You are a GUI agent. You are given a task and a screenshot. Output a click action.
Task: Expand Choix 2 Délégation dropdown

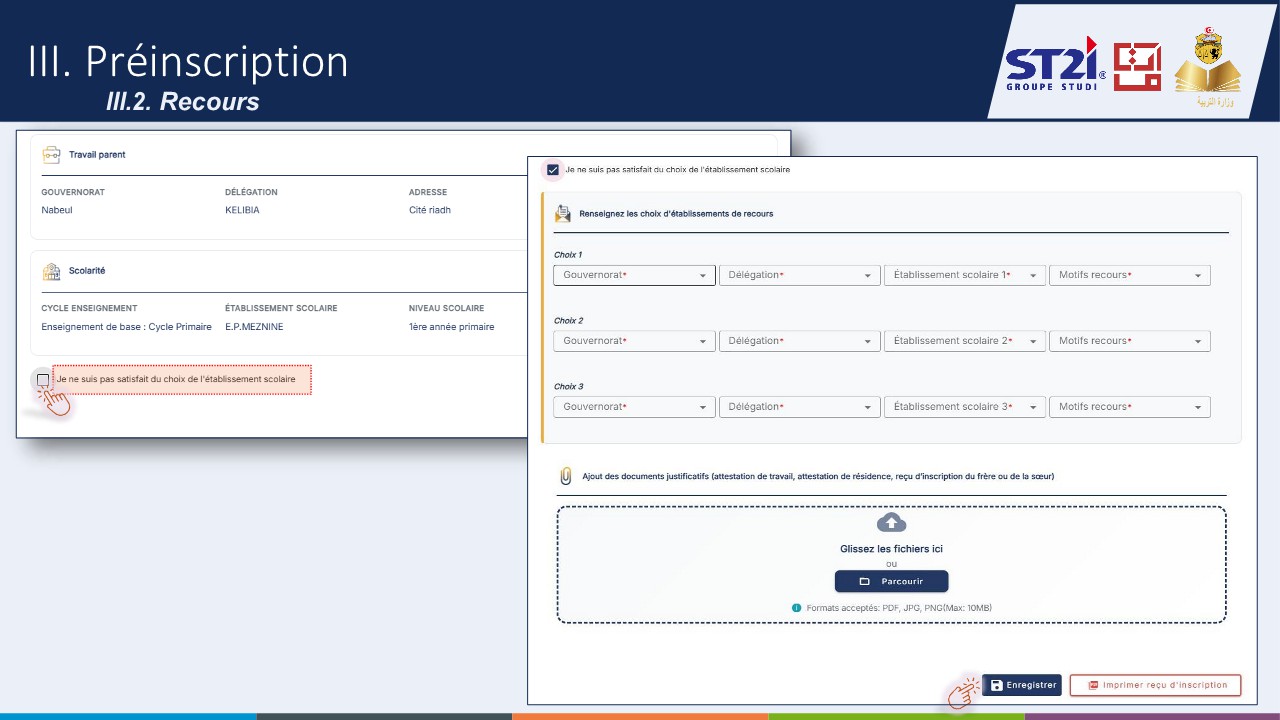[799, 341]
